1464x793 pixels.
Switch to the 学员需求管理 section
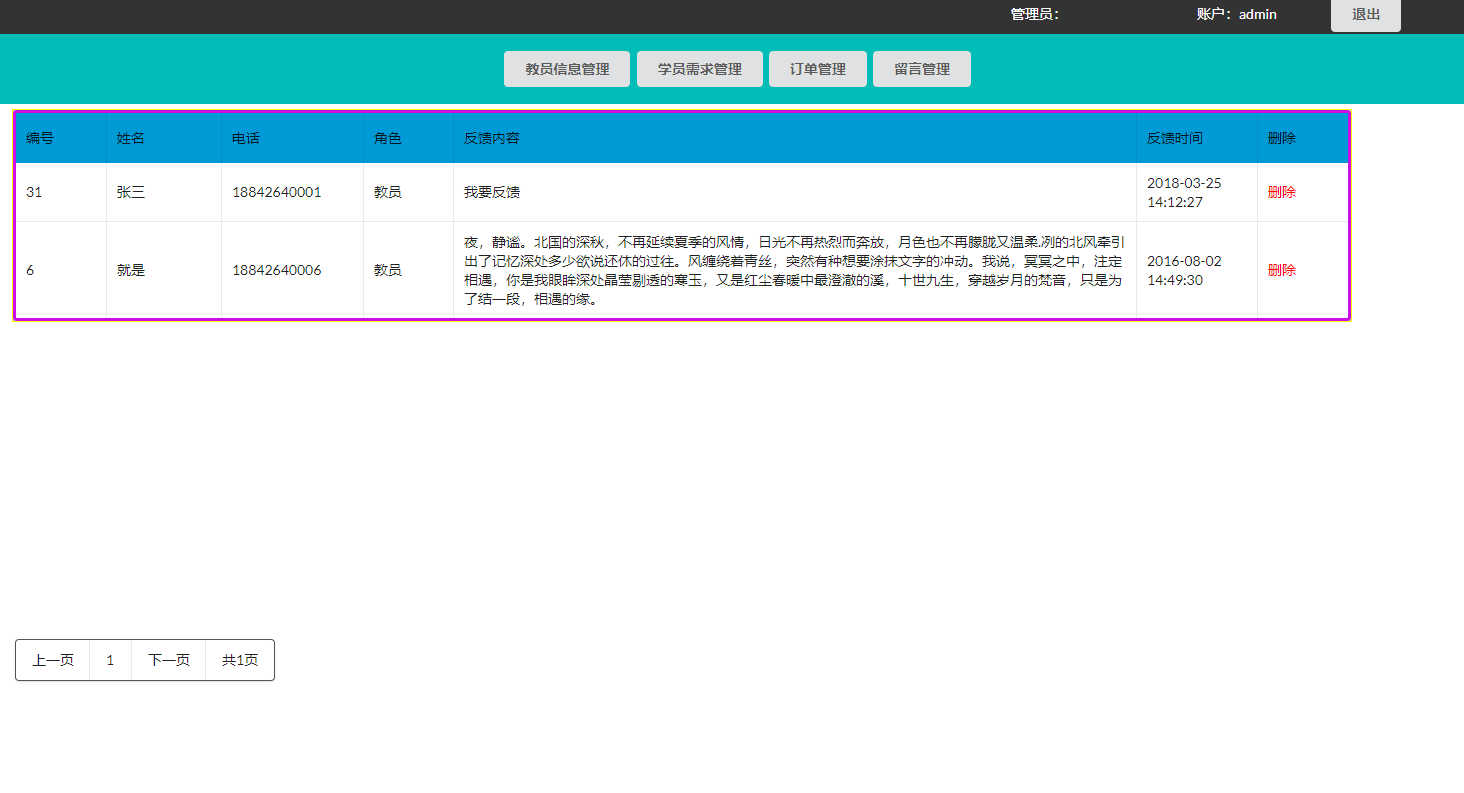(x=699, y=68)
